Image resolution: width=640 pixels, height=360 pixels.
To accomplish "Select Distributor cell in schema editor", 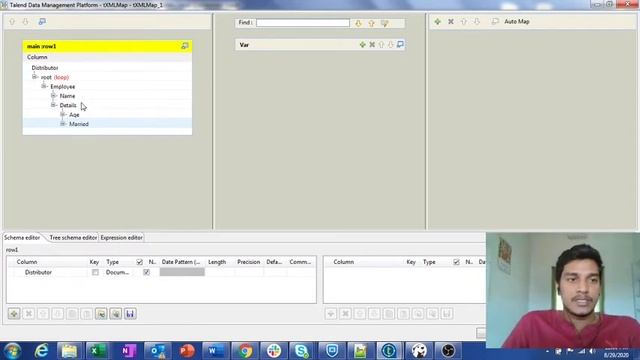I will pos(38,272).
